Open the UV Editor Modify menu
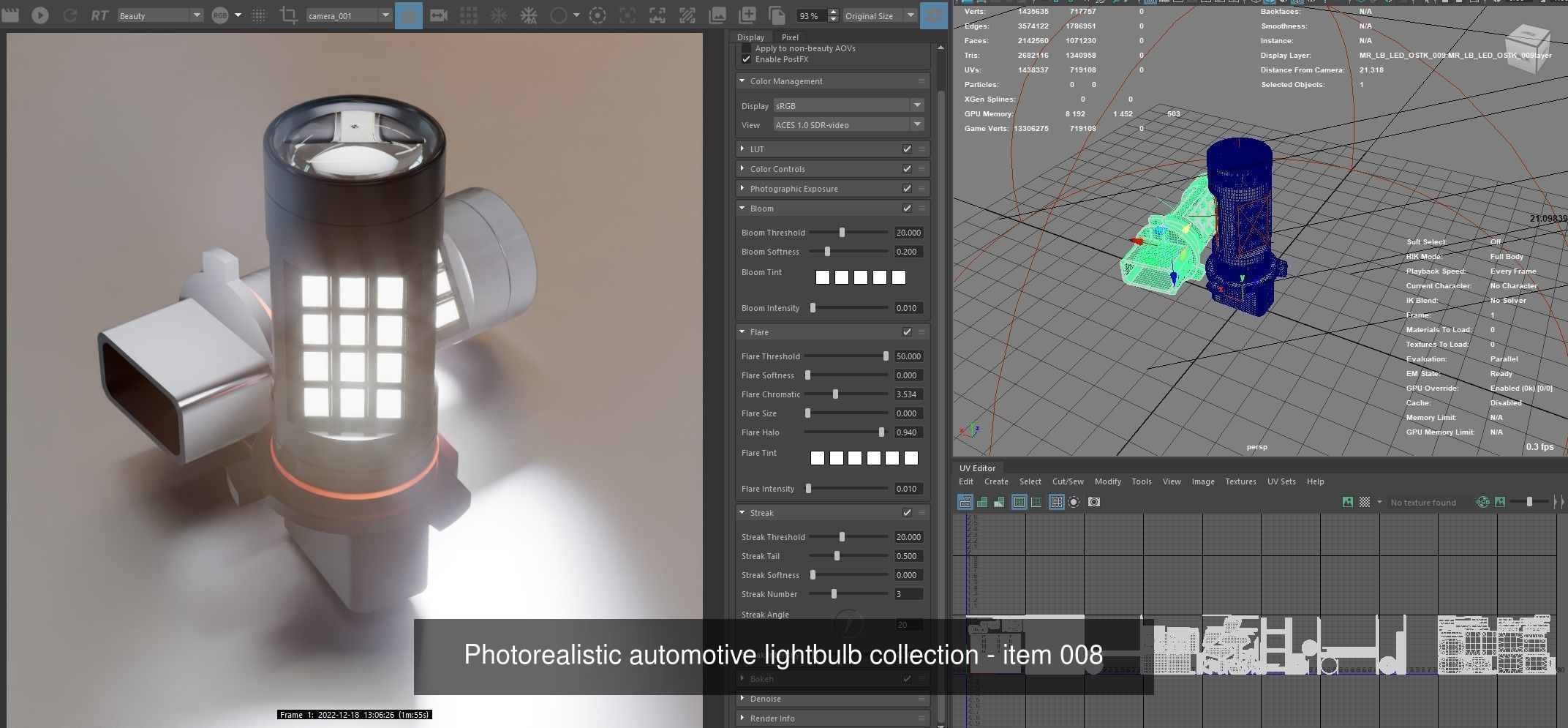The image size is (1568, 728). (x=1107, y=481)
